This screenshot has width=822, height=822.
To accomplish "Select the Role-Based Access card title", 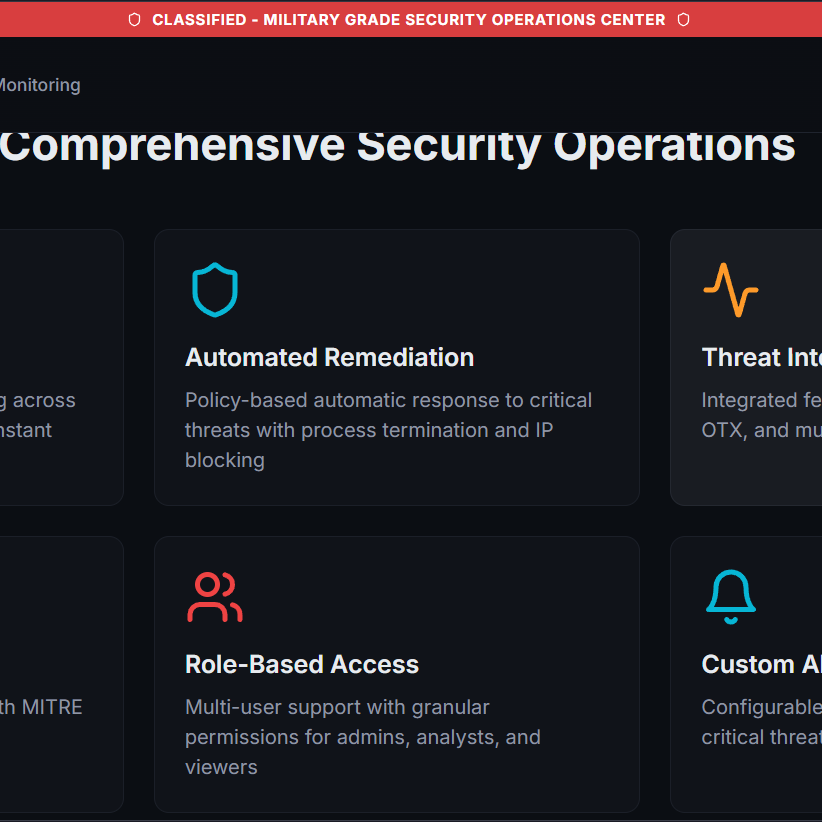I will [301, 664].
